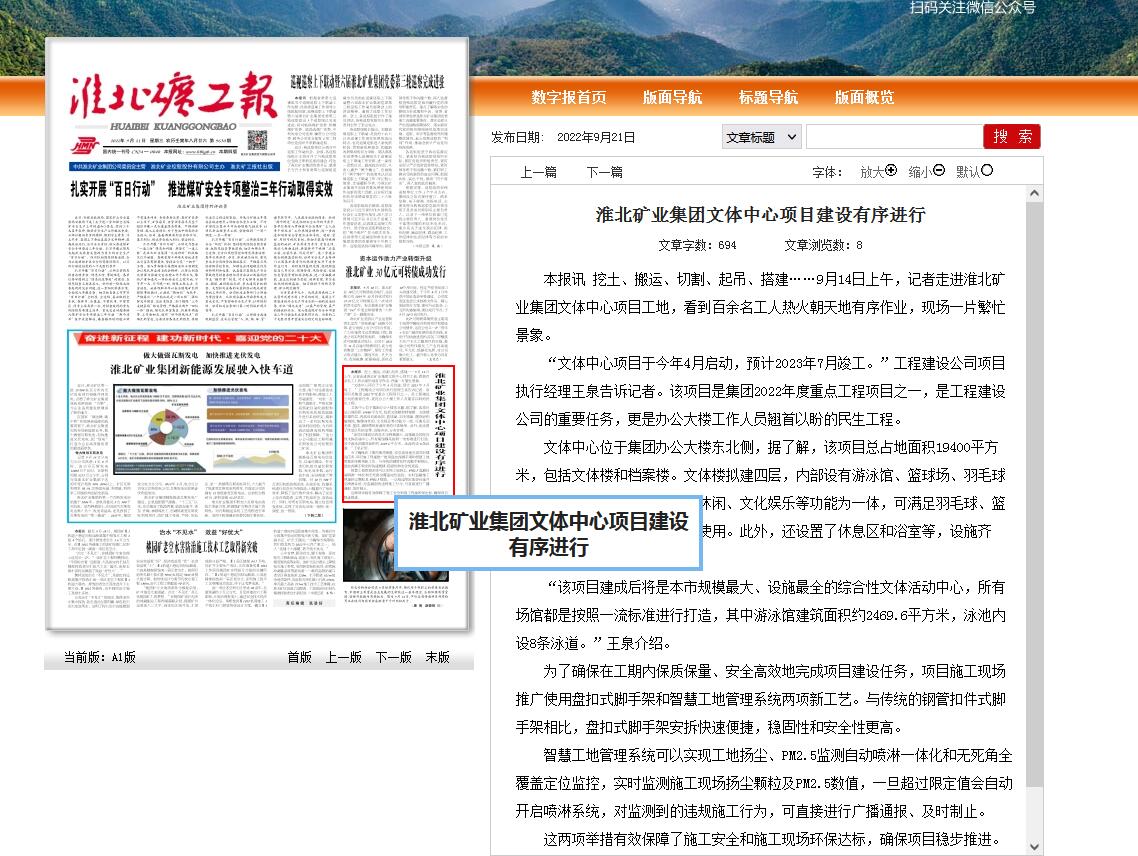Go to 上一版 previous page link

(343, 657)
